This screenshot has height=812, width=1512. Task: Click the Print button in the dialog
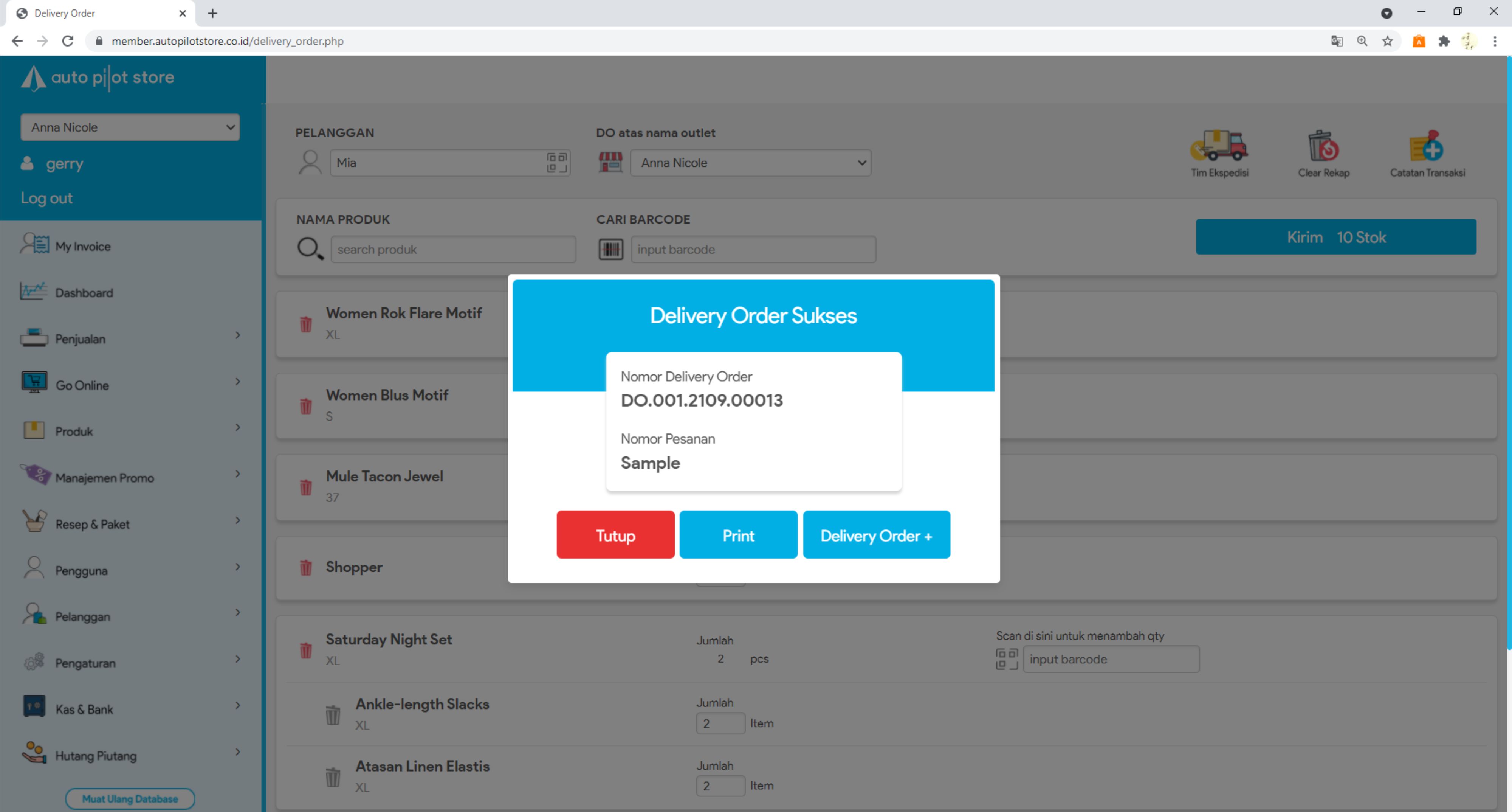click(x=738, y=535)
